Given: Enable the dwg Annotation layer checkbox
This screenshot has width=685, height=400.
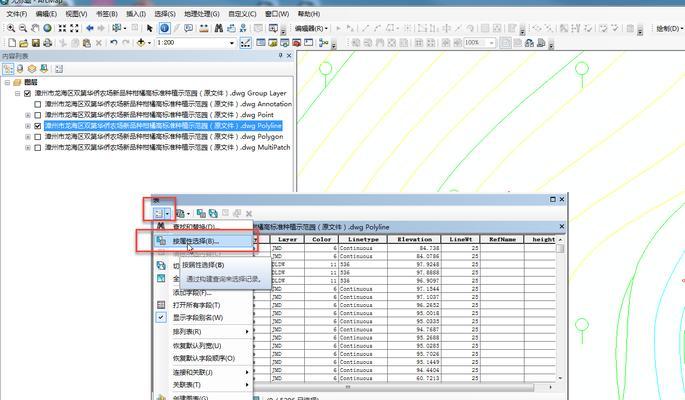Looking at the screenshot, I should (38, 104).
